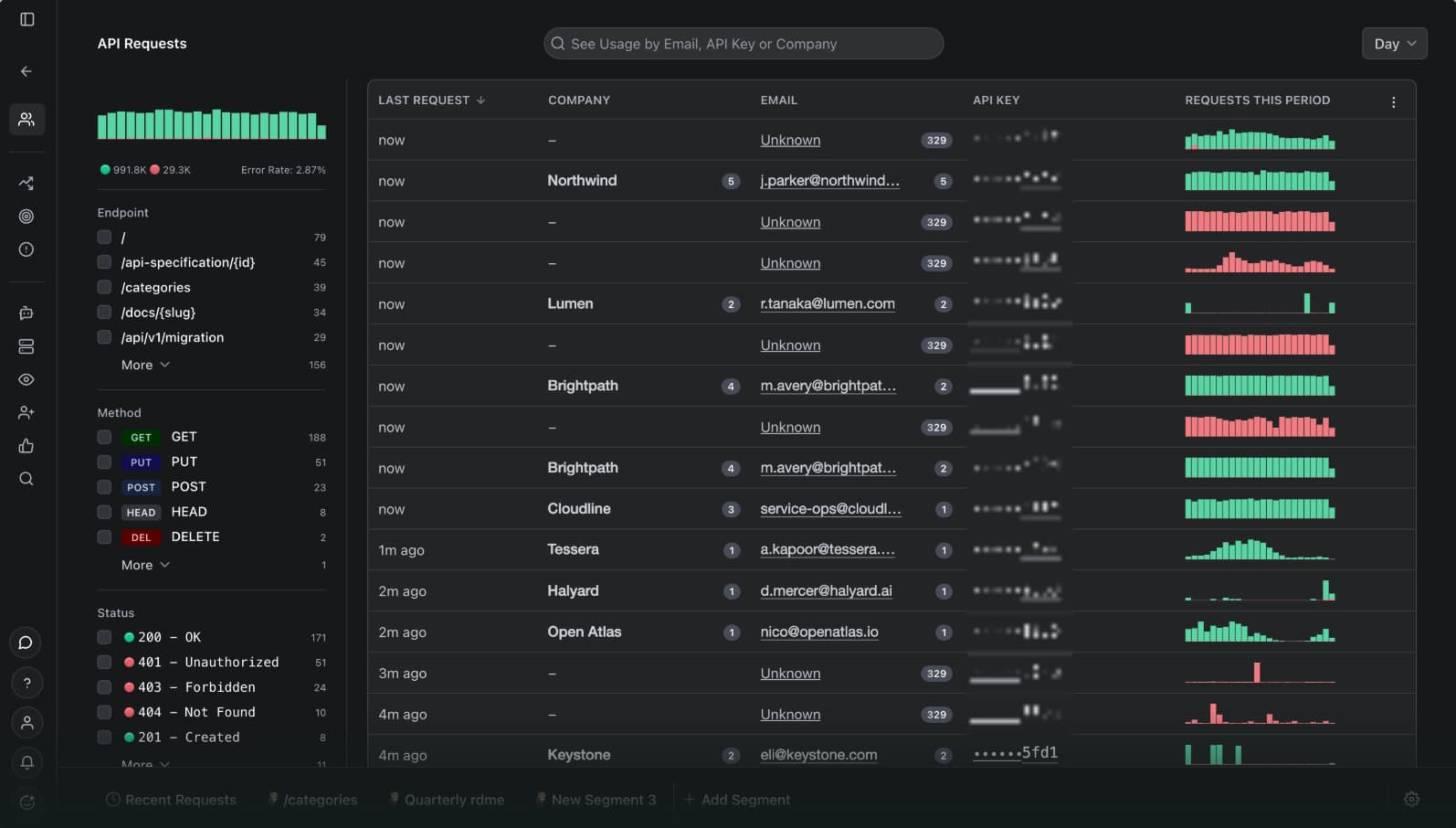Click the overall requests bar chart

(212, 124)
